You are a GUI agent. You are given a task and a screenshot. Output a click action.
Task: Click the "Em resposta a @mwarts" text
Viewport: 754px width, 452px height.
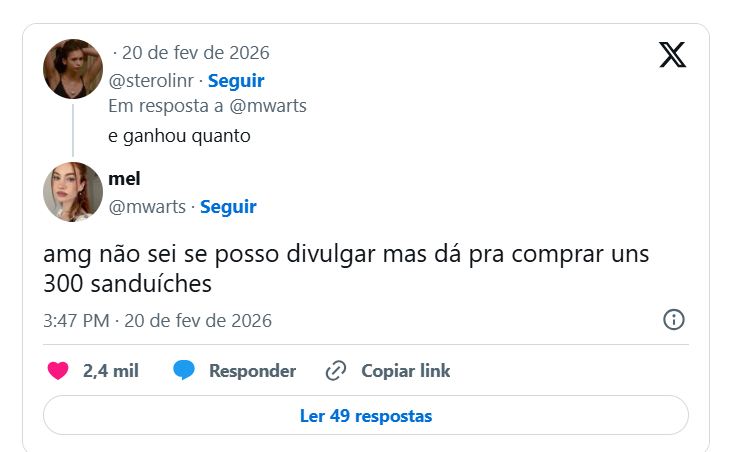point(206,105)
